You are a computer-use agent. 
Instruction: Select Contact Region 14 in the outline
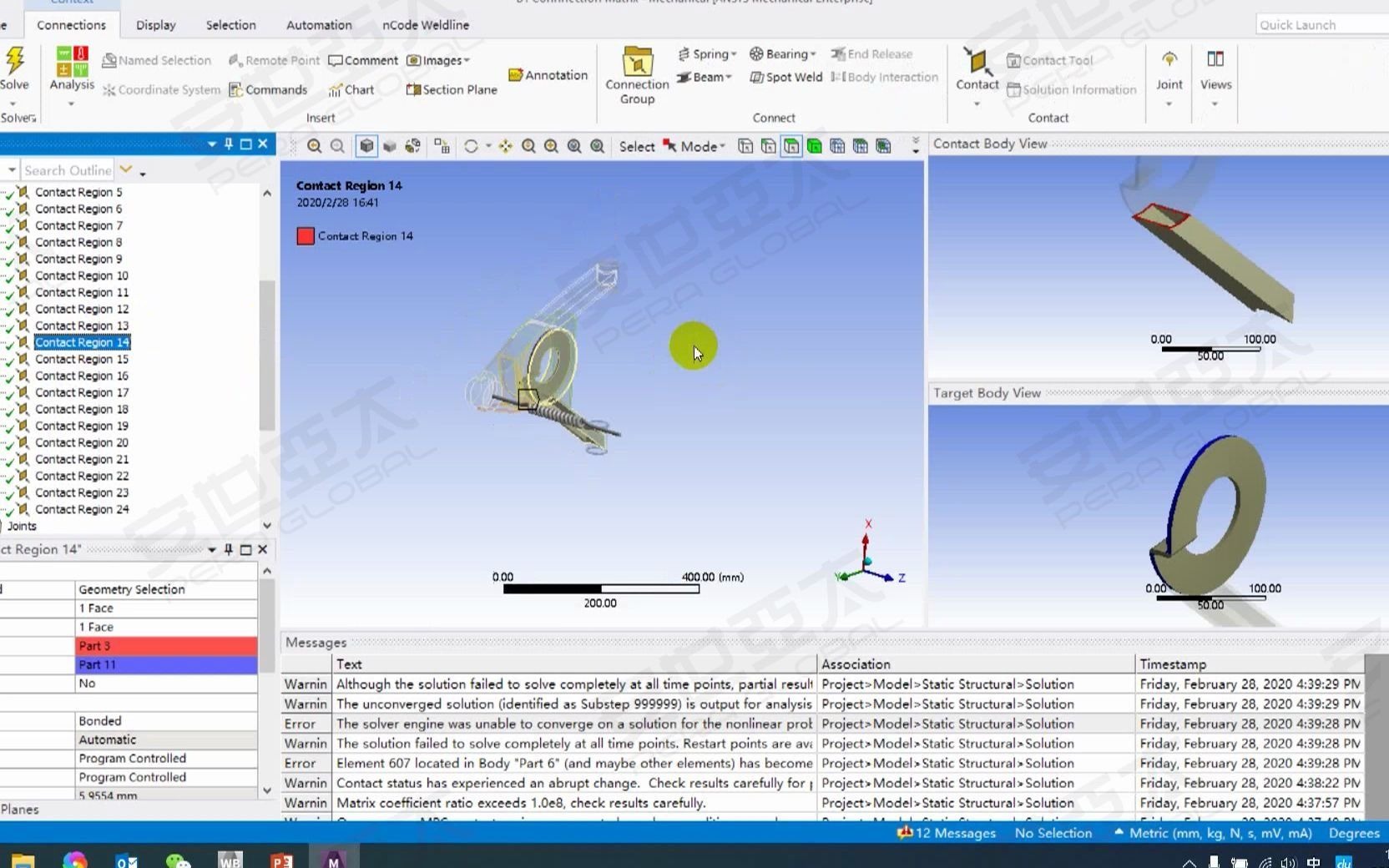82,342
